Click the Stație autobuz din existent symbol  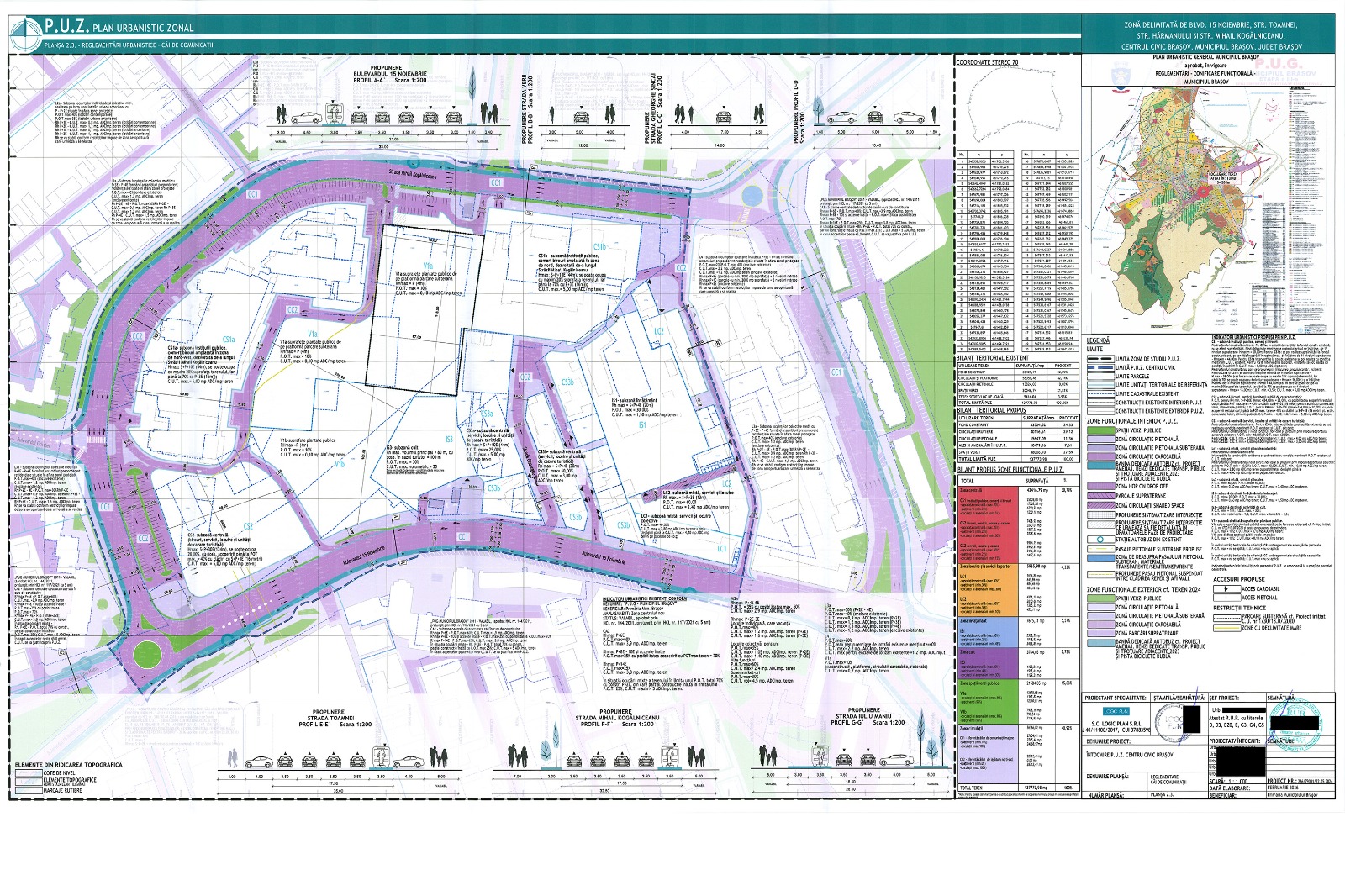pos(1100,540)
